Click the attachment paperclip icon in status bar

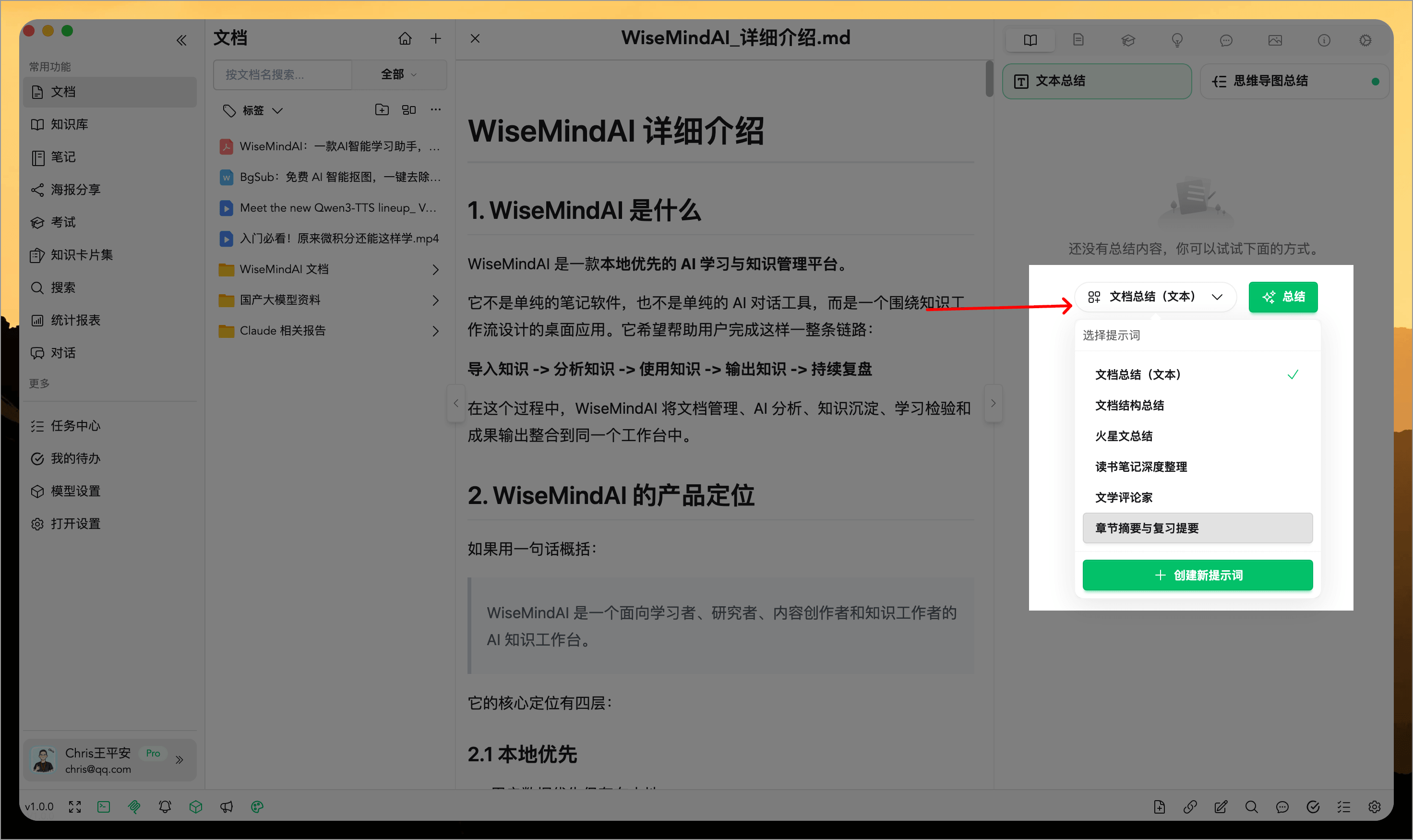(x=134, y=806)
